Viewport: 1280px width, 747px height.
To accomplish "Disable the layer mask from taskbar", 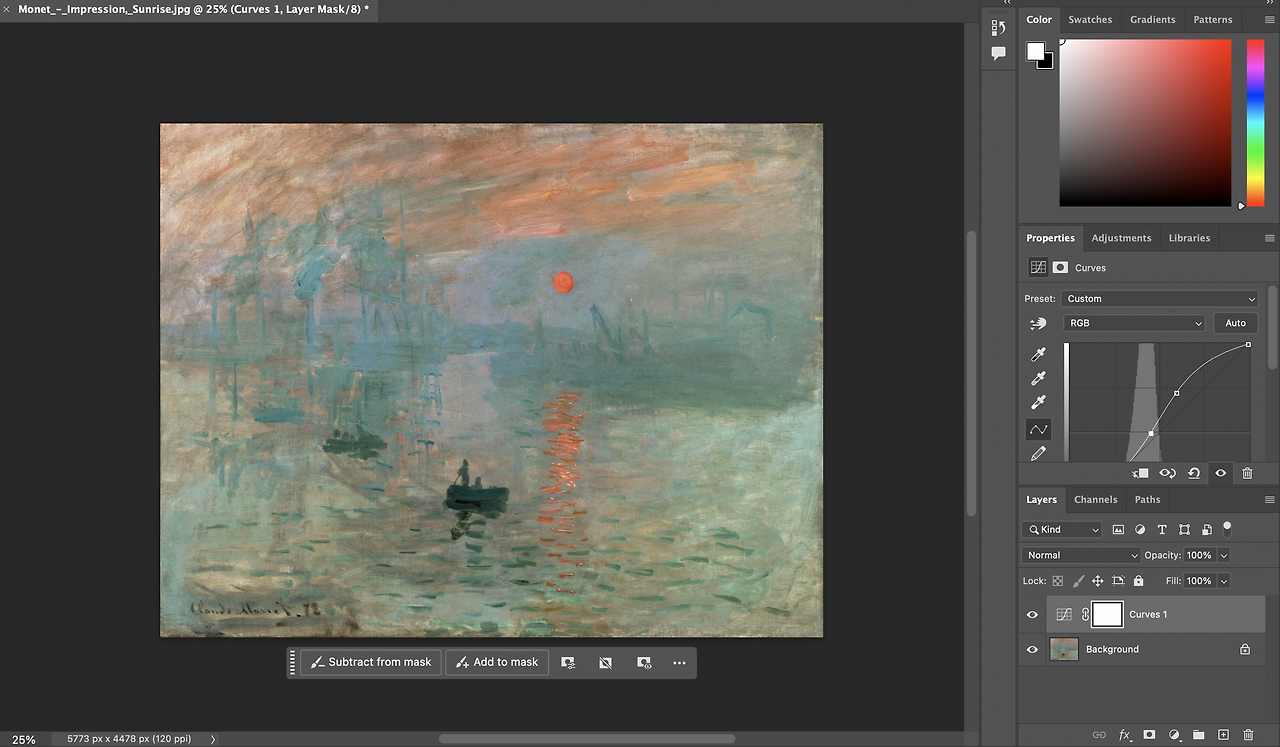I will click(x=605, y=662).
